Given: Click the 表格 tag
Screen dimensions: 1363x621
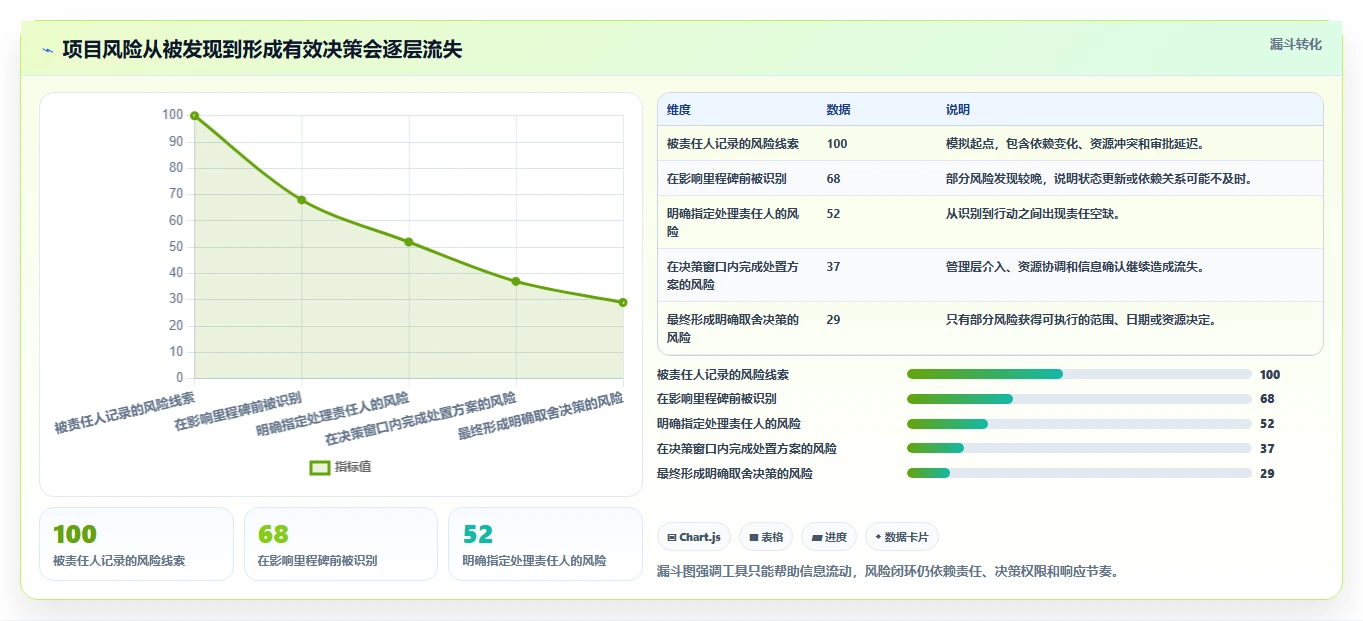Looking at the screenshot, I should [766, 537].
